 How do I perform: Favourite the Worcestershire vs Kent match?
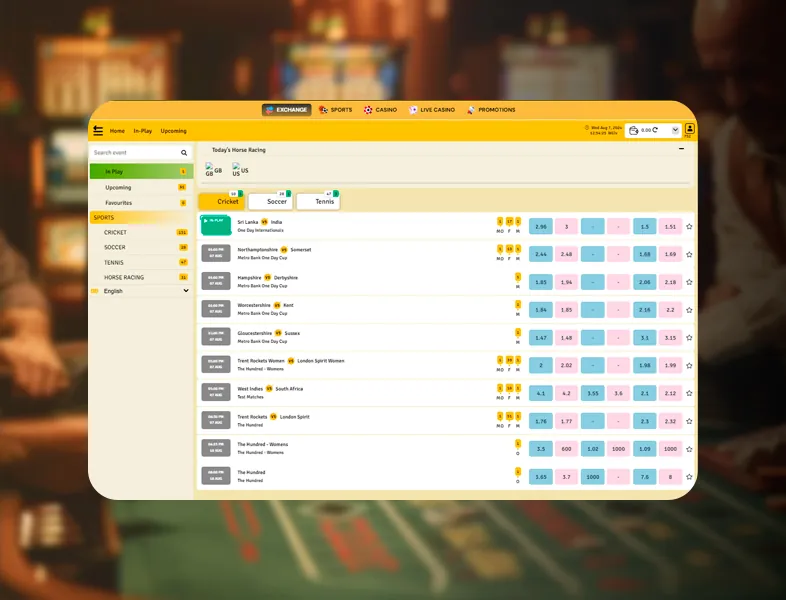click(x=689, y=310)
